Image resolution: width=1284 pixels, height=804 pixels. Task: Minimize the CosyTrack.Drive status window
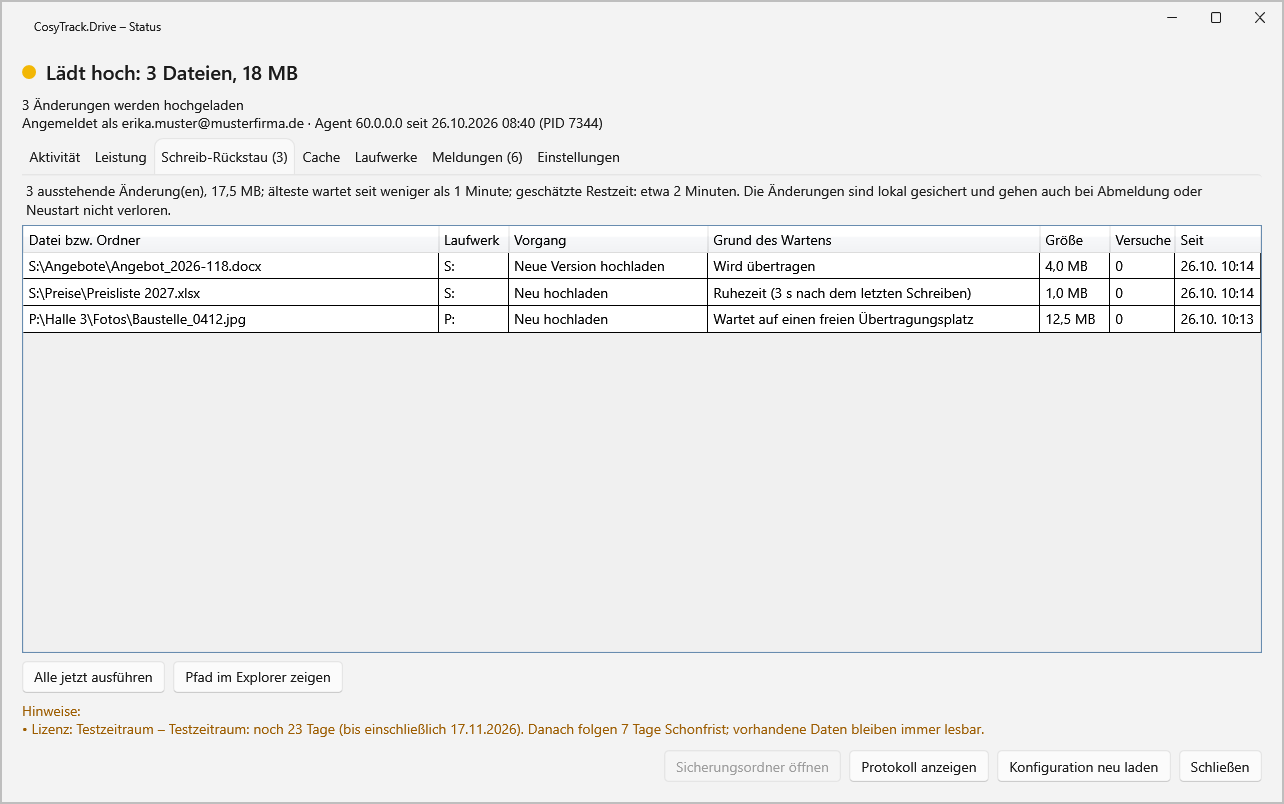tap(1172, 17)
